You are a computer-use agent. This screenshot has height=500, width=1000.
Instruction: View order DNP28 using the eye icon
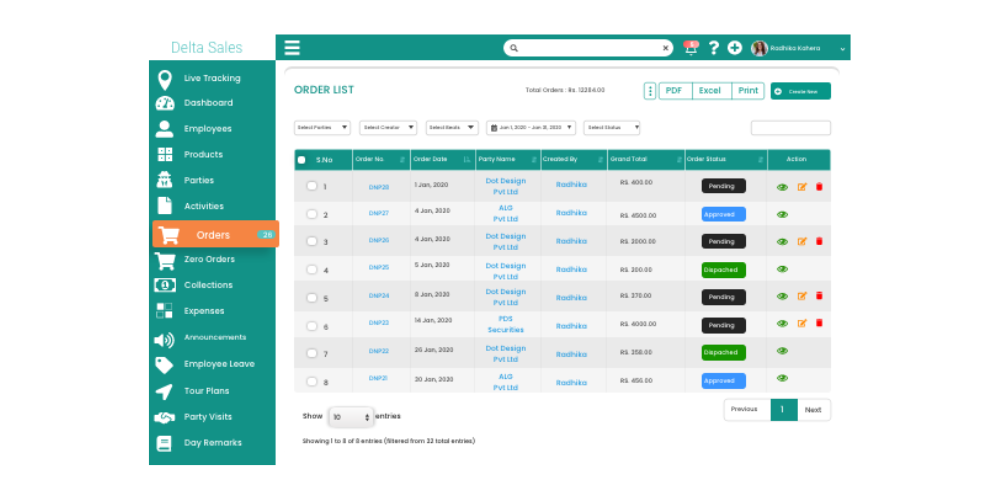tap(783, 187)
